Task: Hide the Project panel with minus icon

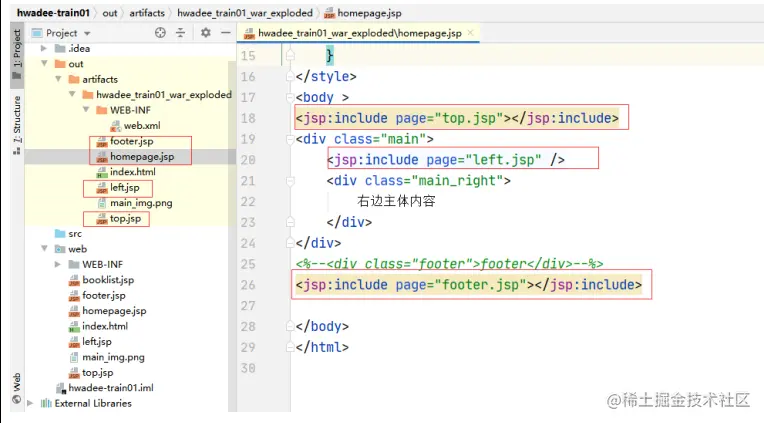Action: 226,33
